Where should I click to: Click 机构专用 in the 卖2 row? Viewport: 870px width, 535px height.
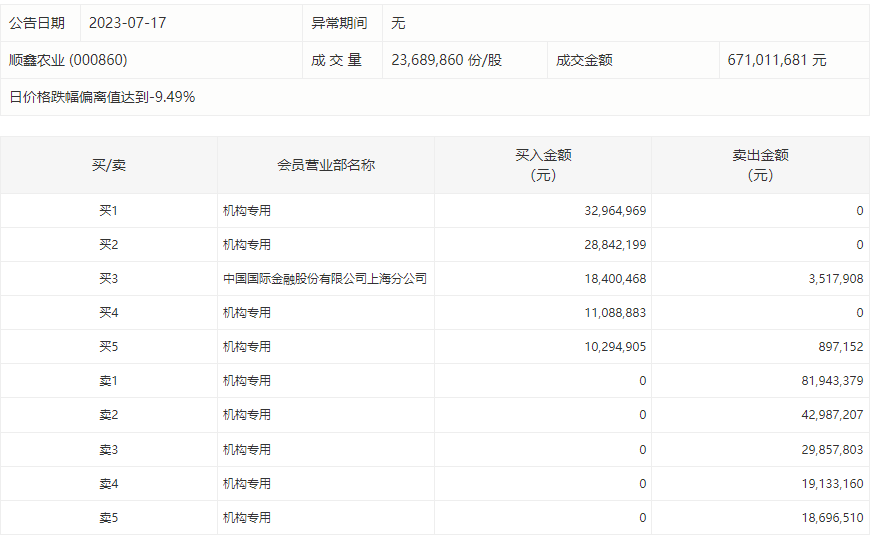point(247,415)
